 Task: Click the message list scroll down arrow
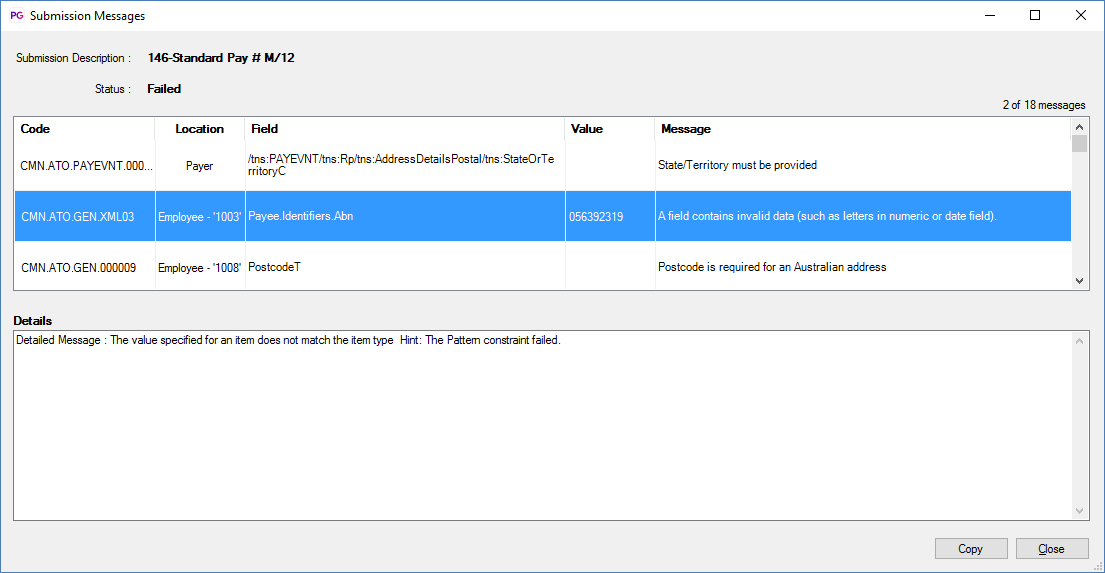click(1079, 281)
